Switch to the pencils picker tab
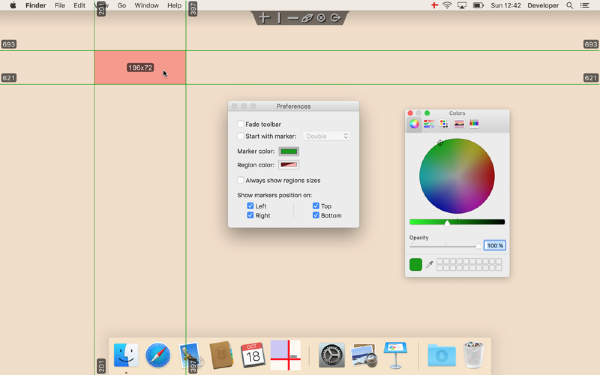 pyautogui.click(x=474, y=124)
